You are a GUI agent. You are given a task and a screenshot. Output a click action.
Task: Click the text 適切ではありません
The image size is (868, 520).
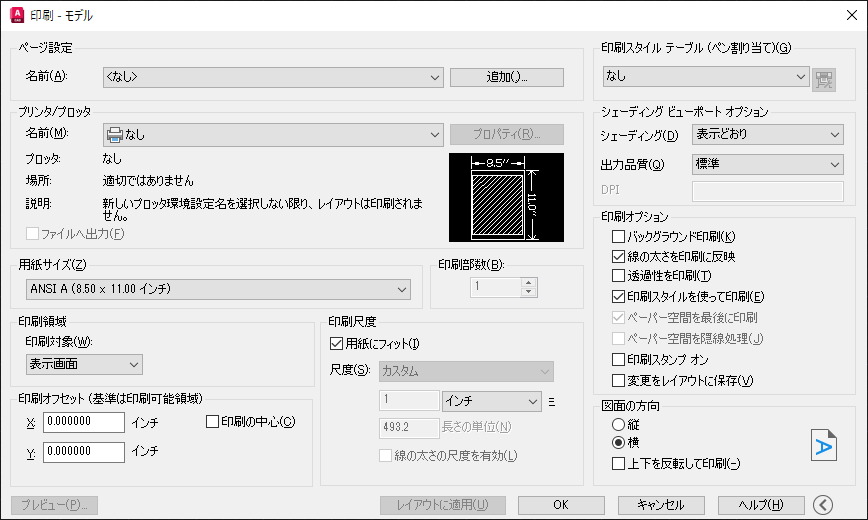click(148, 181)
